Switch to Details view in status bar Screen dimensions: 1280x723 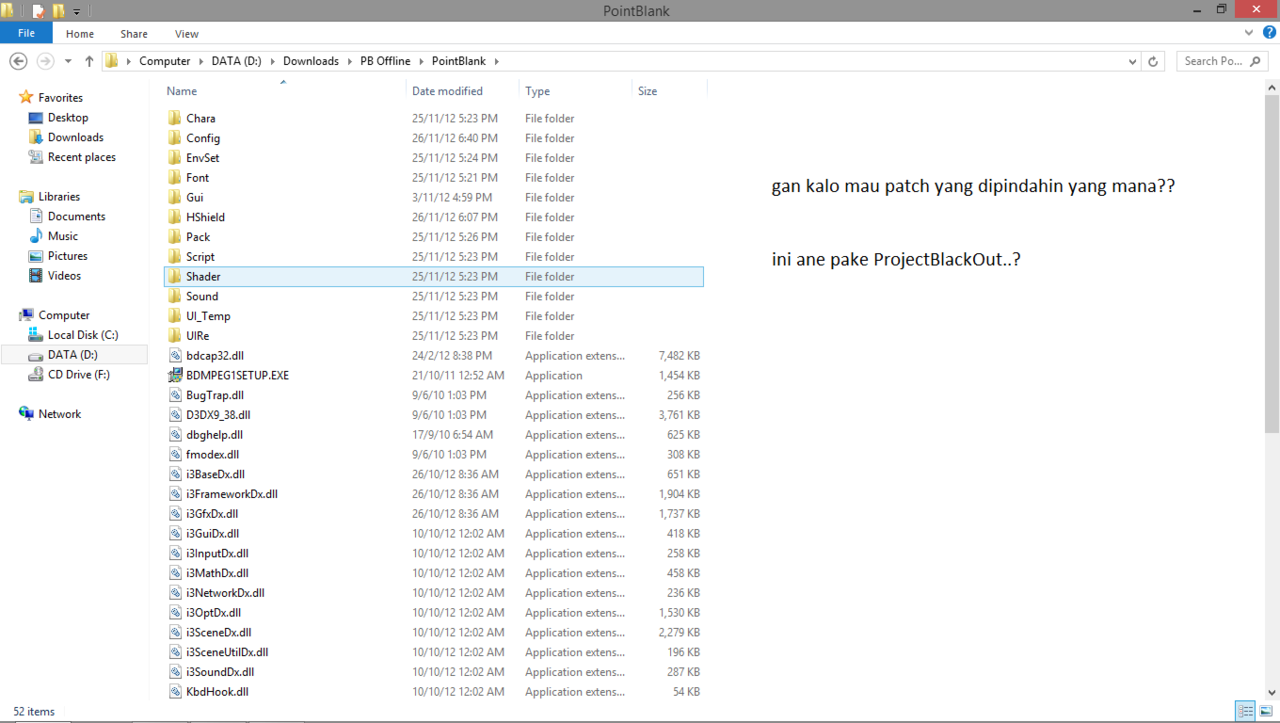tap(1246, 711)
